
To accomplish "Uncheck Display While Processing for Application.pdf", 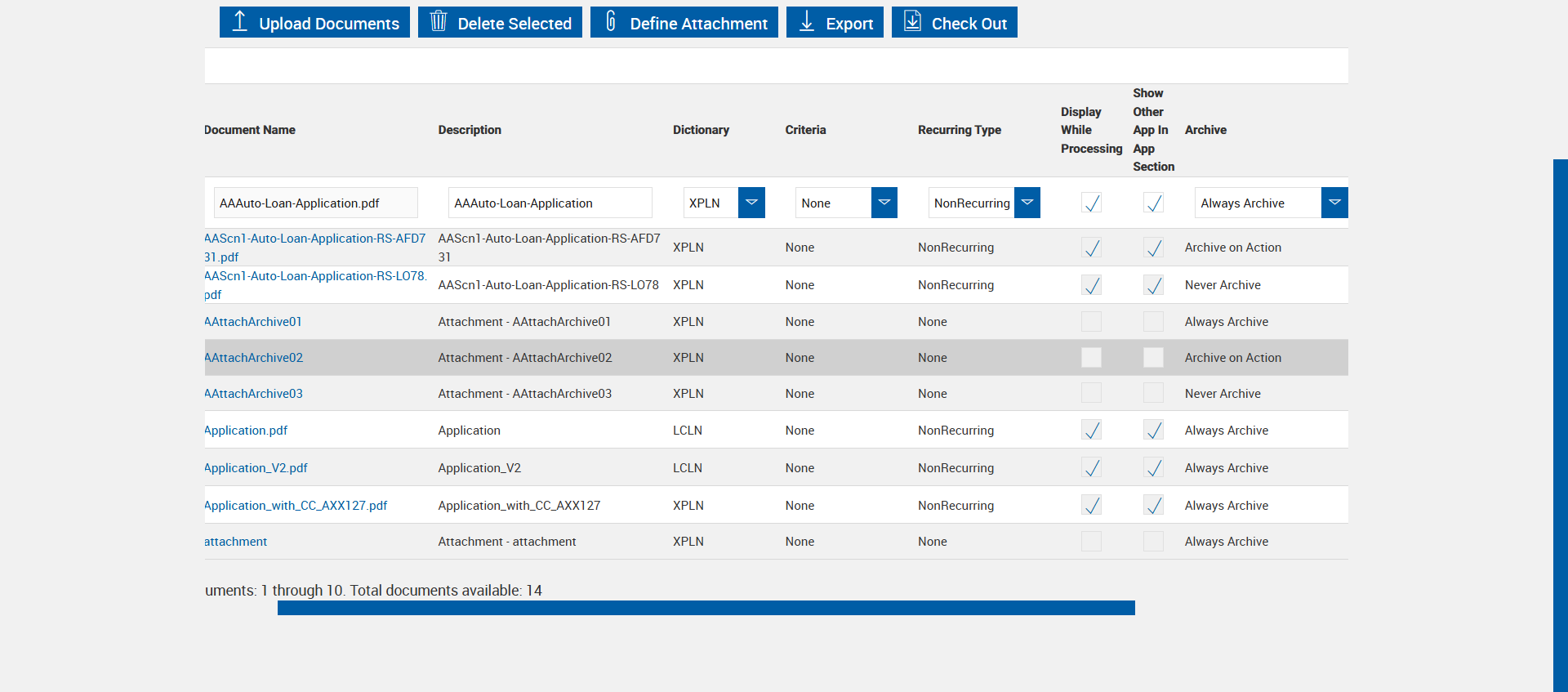I will pos(1091,430).
